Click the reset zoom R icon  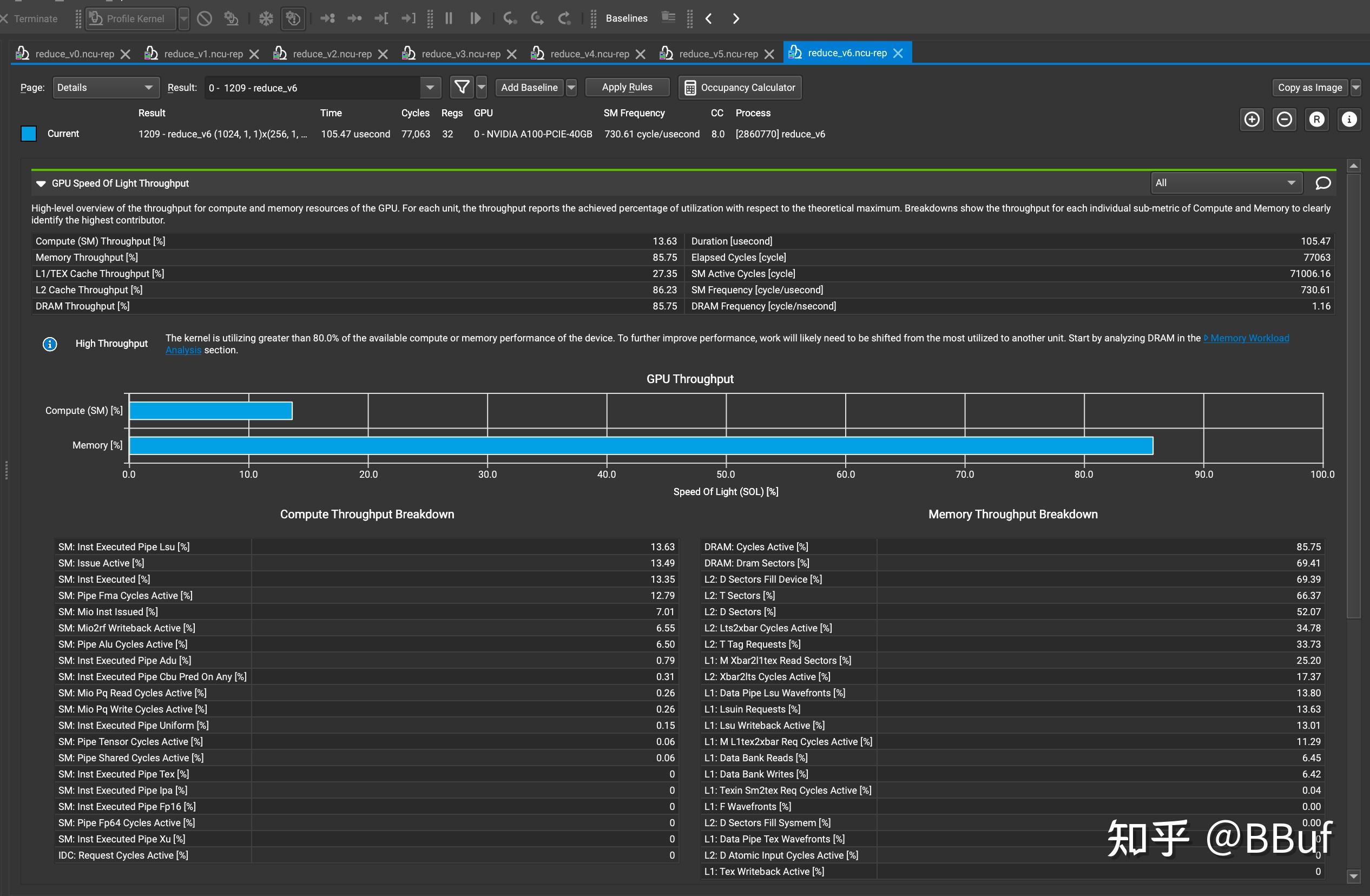(x=1316, y=120)
